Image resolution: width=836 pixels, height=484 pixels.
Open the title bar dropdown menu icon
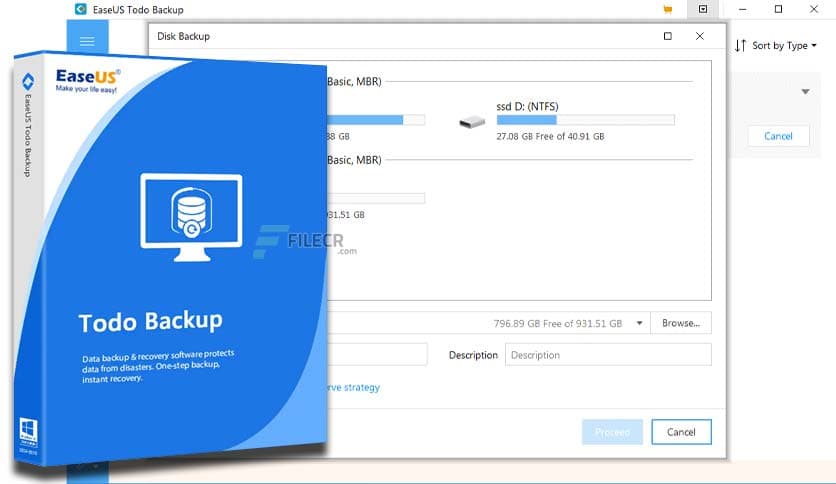pyautogui.click(x=703, y=9)
